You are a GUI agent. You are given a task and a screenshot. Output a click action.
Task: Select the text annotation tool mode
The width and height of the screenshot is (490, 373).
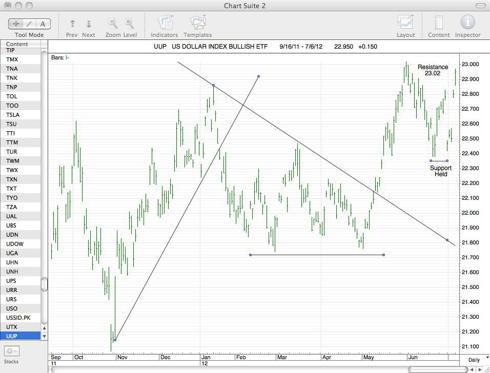pos(43,24)
